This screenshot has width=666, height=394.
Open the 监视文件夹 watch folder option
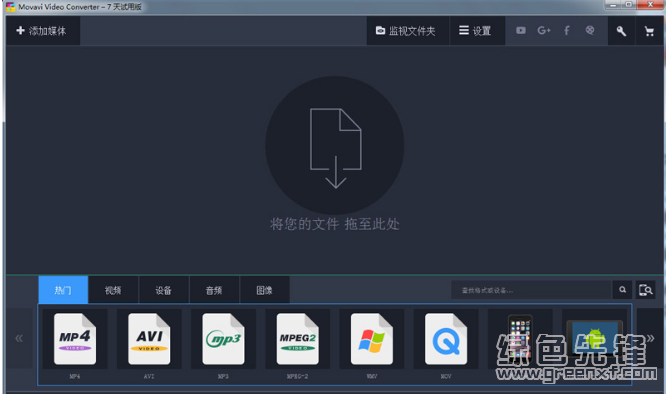point(407,31)
